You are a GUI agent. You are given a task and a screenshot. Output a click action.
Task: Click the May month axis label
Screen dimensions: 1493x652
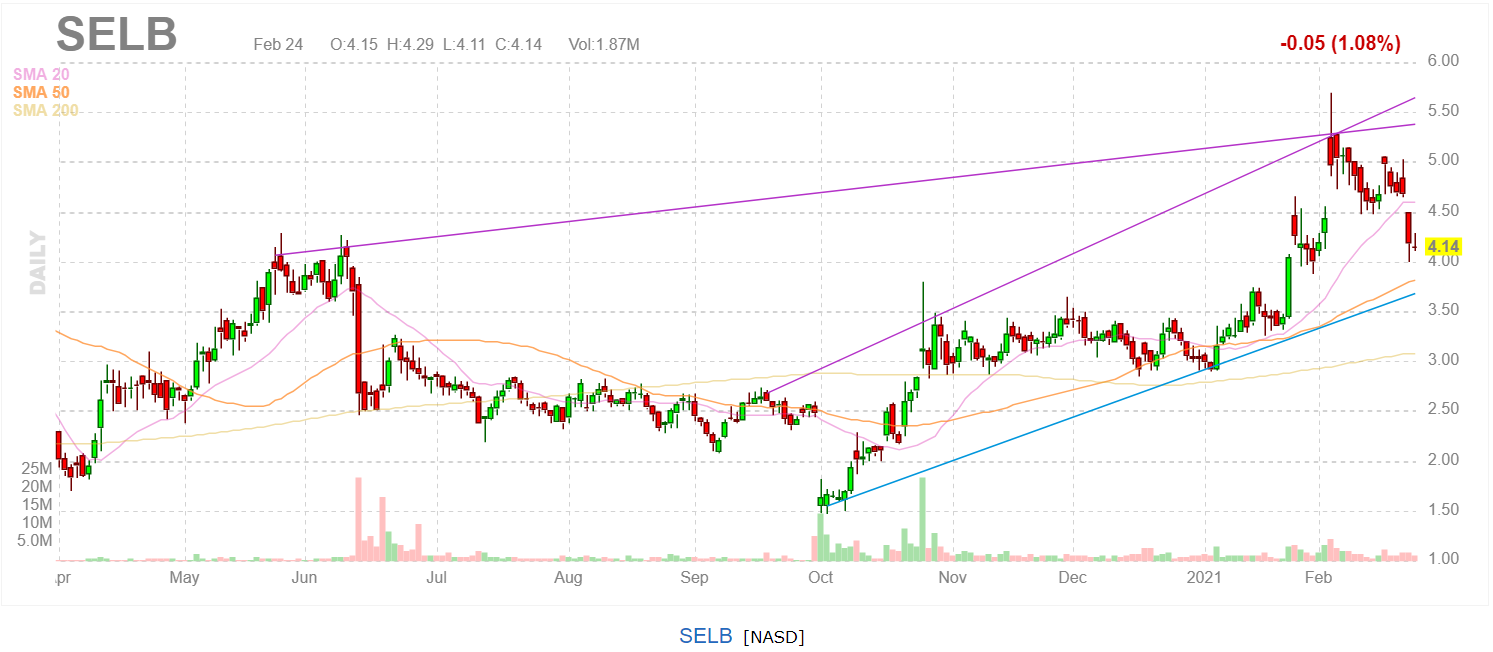pos(184,578)
